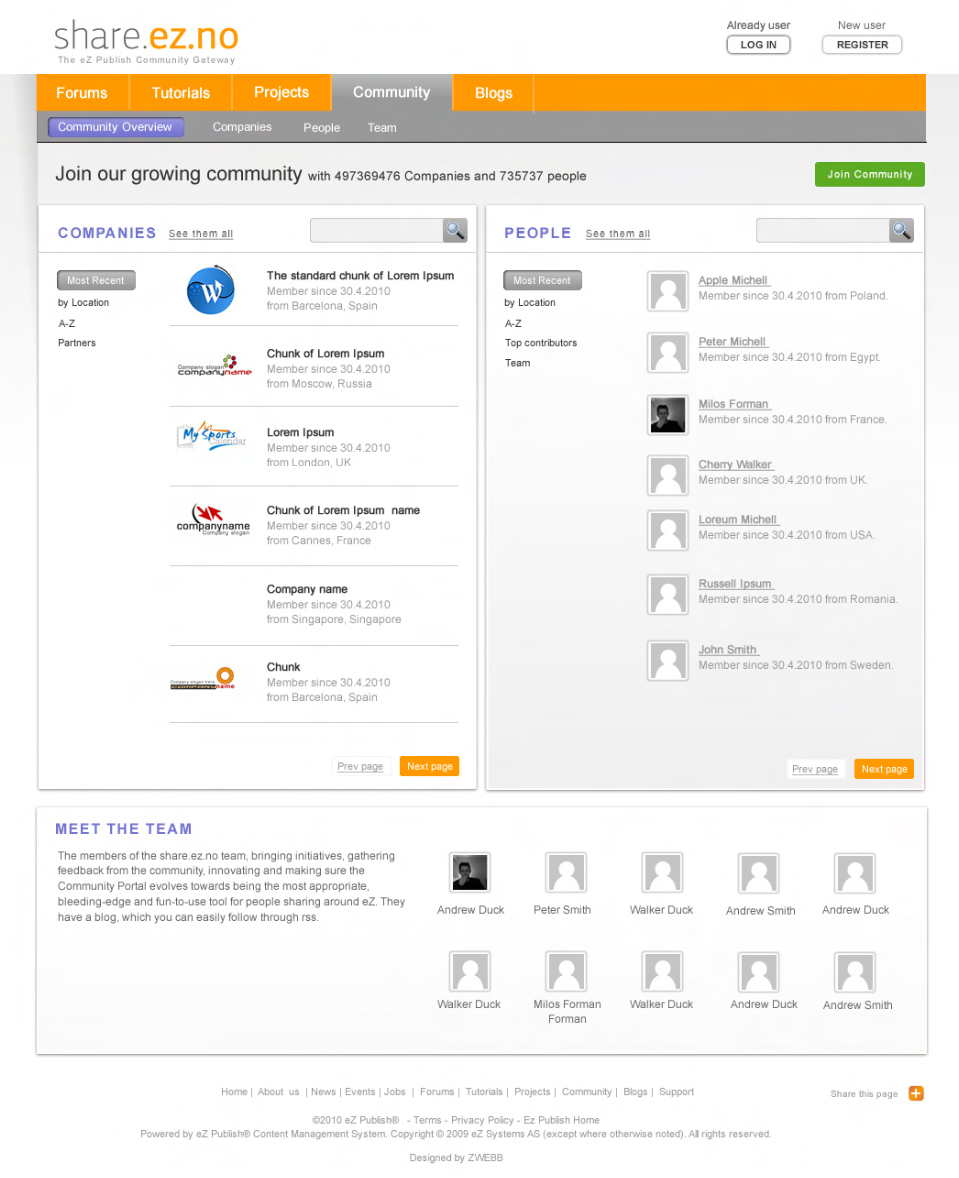
Task: Open the blue W company logo
Action: (211, 291)
